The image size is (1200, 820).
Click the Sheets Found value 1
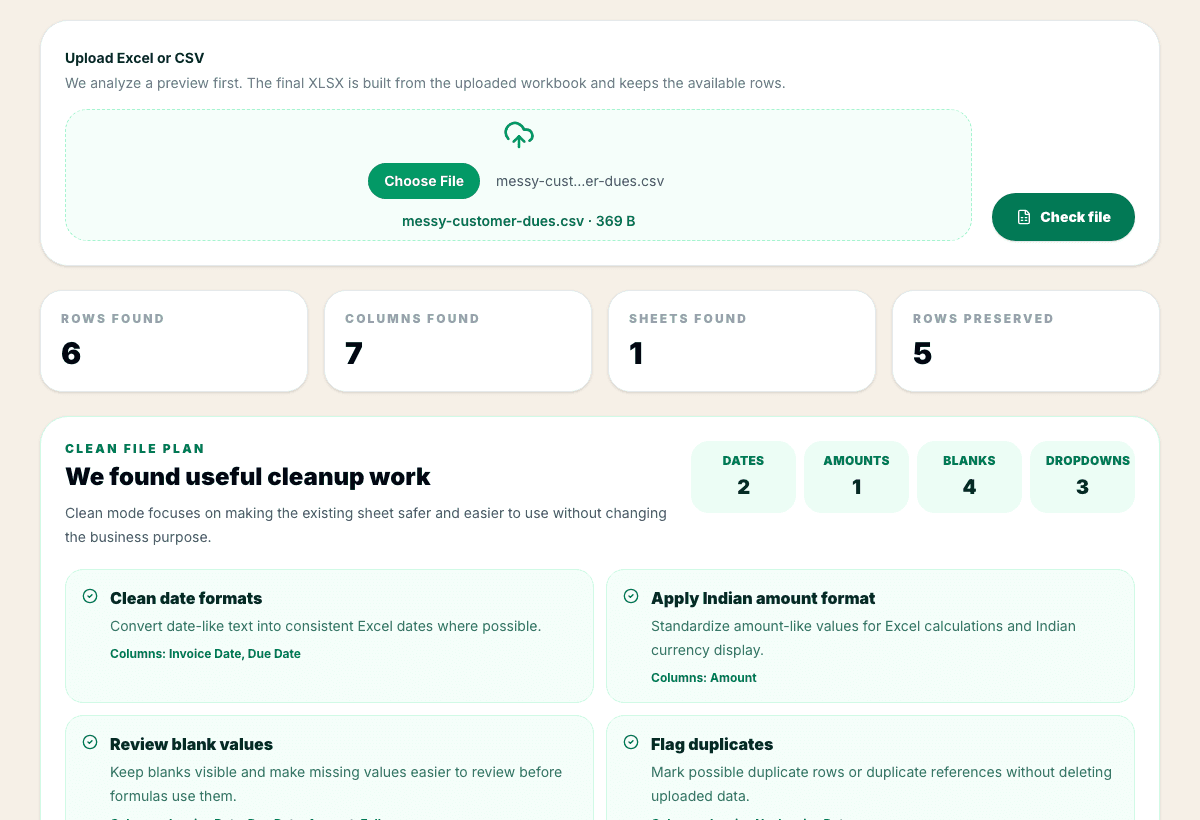[x=636, y=353]
